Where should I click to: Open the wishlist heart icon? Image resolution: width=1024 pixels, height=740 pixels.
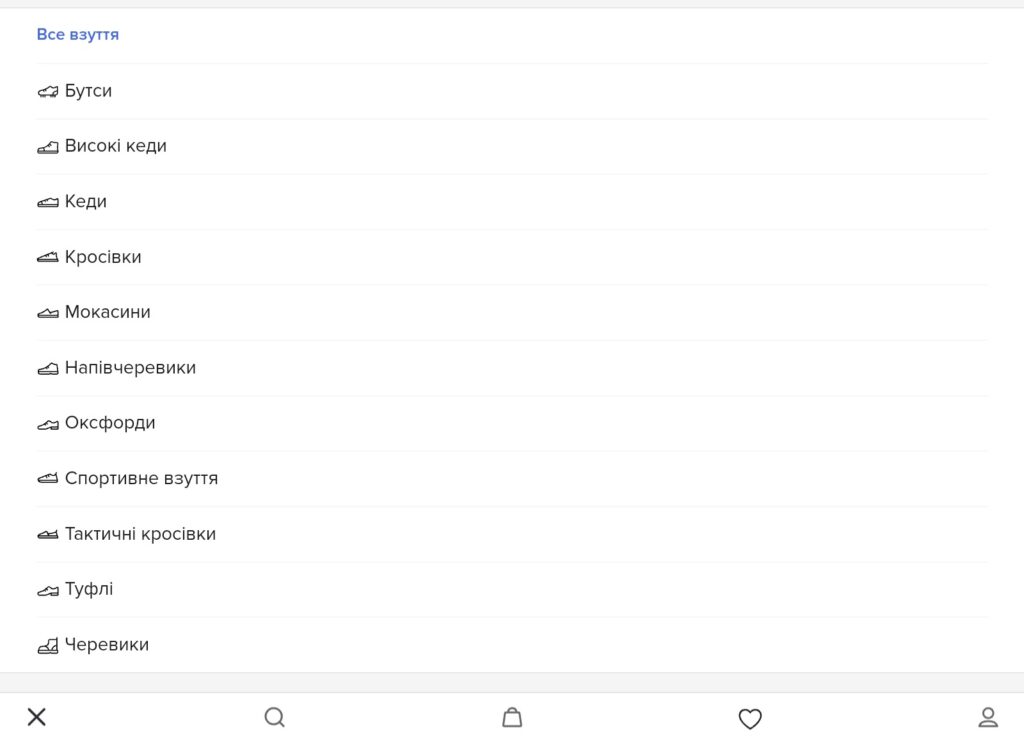pos(750,717)
